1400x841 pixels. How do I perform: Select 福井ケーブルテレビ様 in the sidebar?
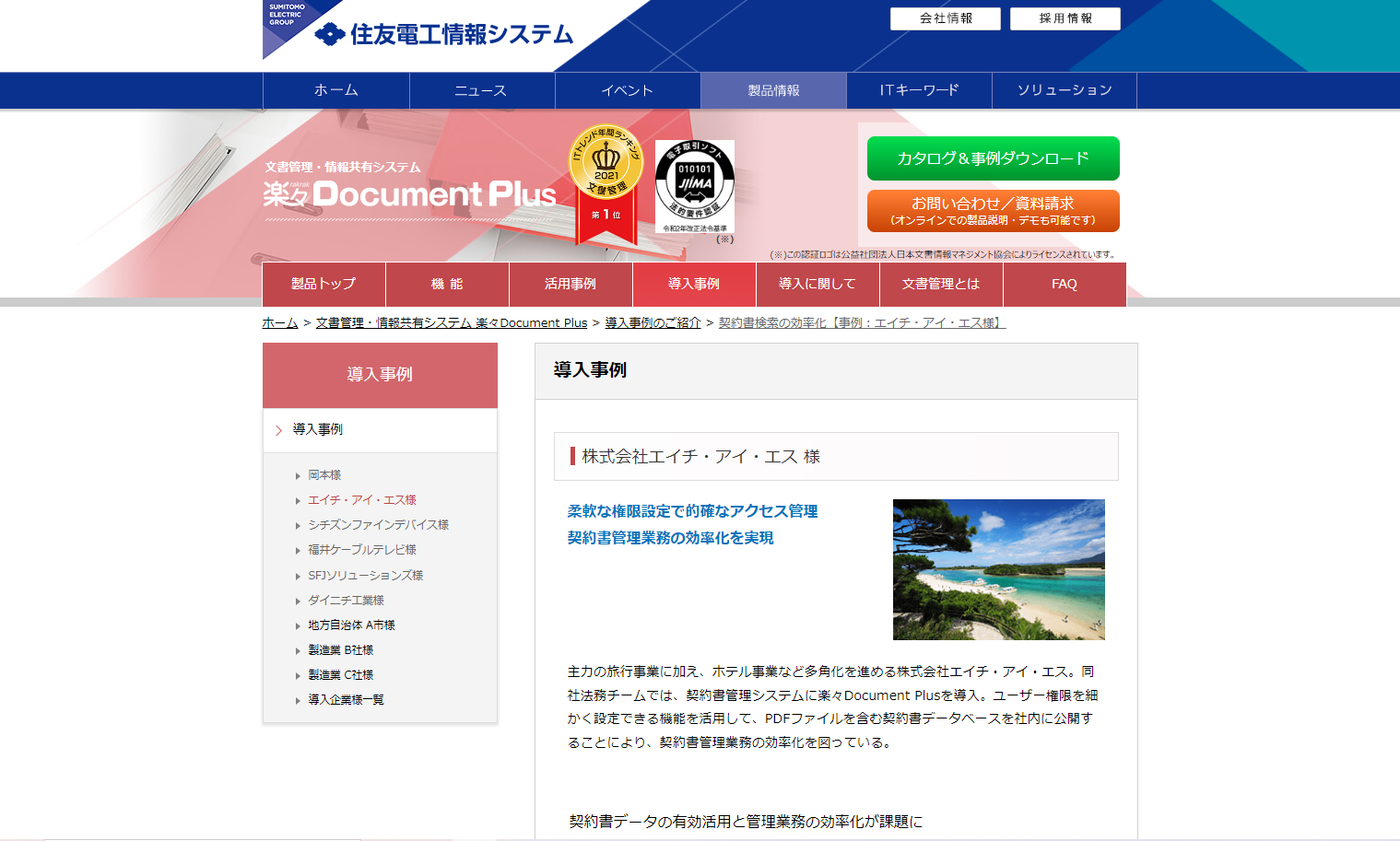pyautogui.click(x=361, y=550)
